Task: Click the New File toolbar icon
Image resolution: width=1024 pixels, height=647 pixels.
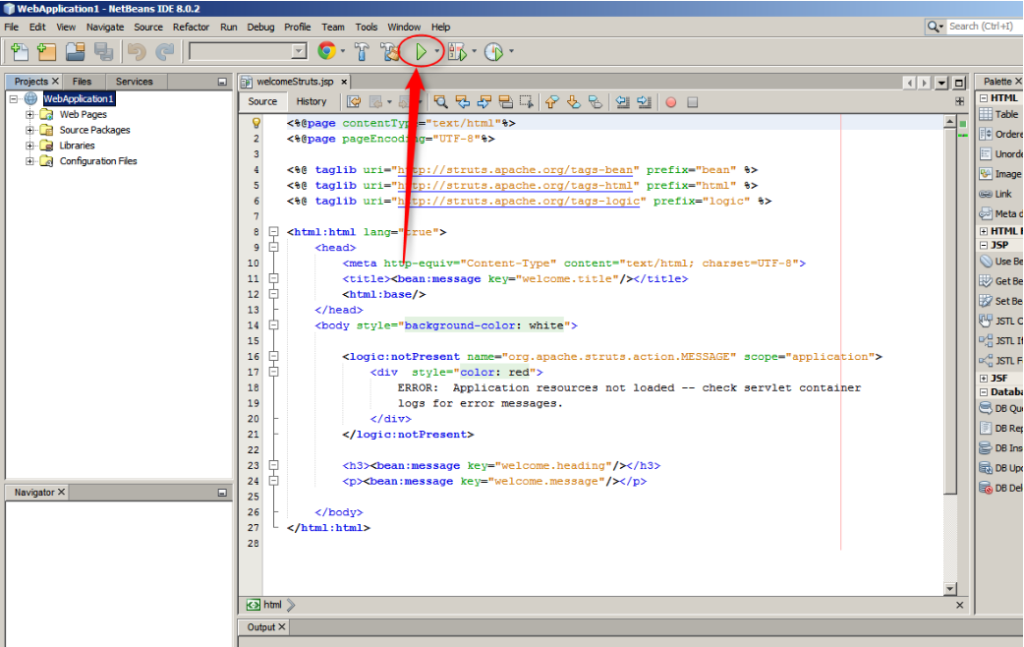Action: point(20,51)
